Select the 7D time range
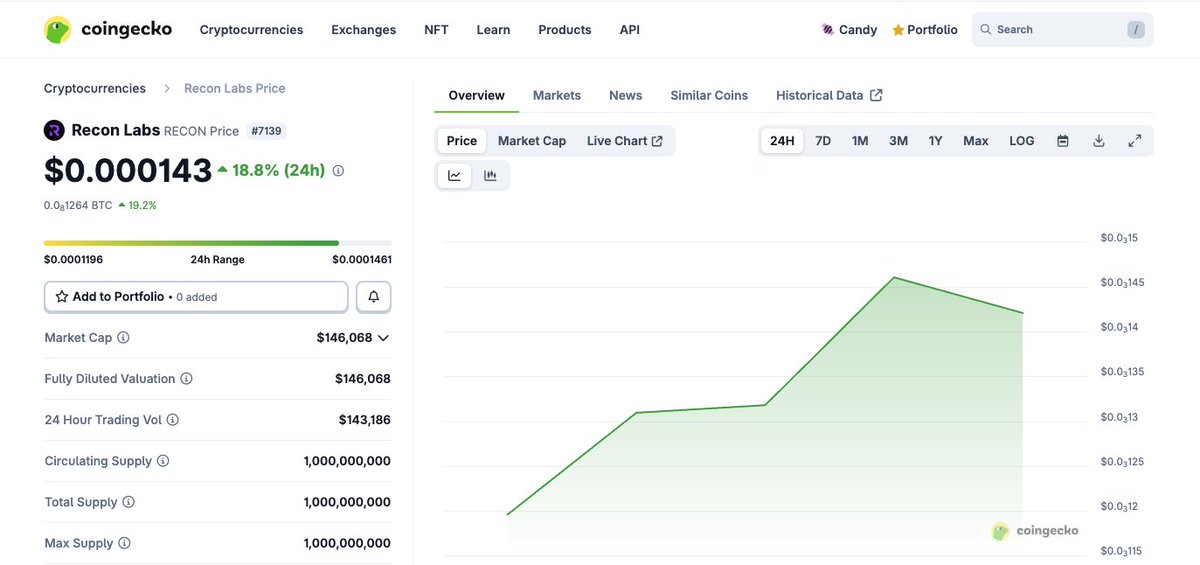The width and height of the screenshot is (1200, 565). pos(823,141)
